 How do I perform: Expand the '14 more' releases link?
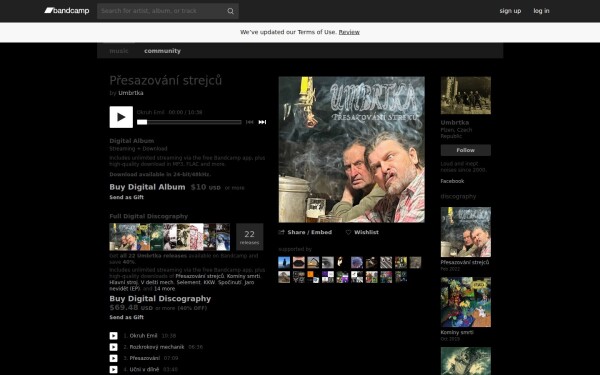pyautogui.click(x=165, y=289)
